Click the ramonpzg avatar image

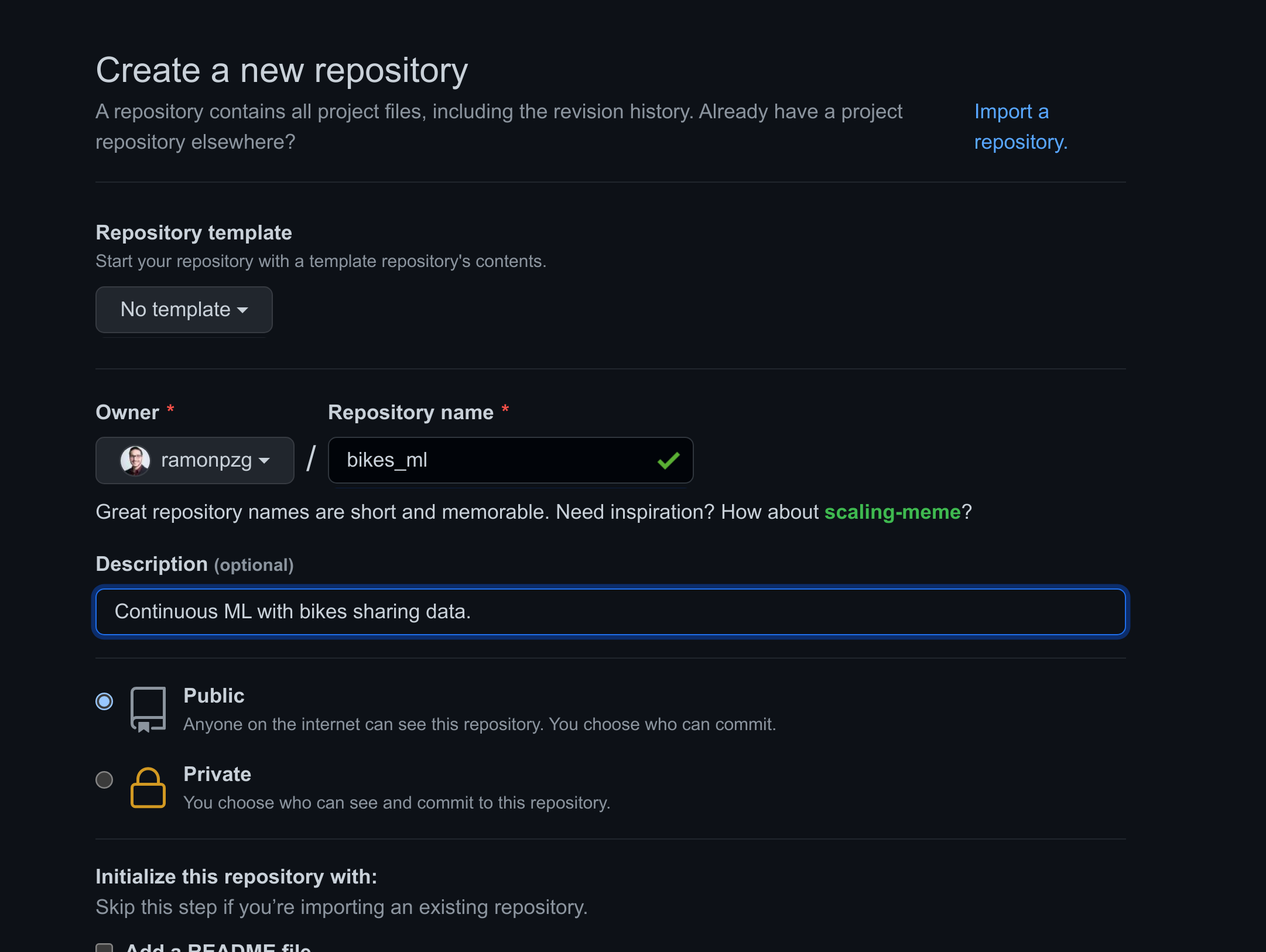point(135,460)
